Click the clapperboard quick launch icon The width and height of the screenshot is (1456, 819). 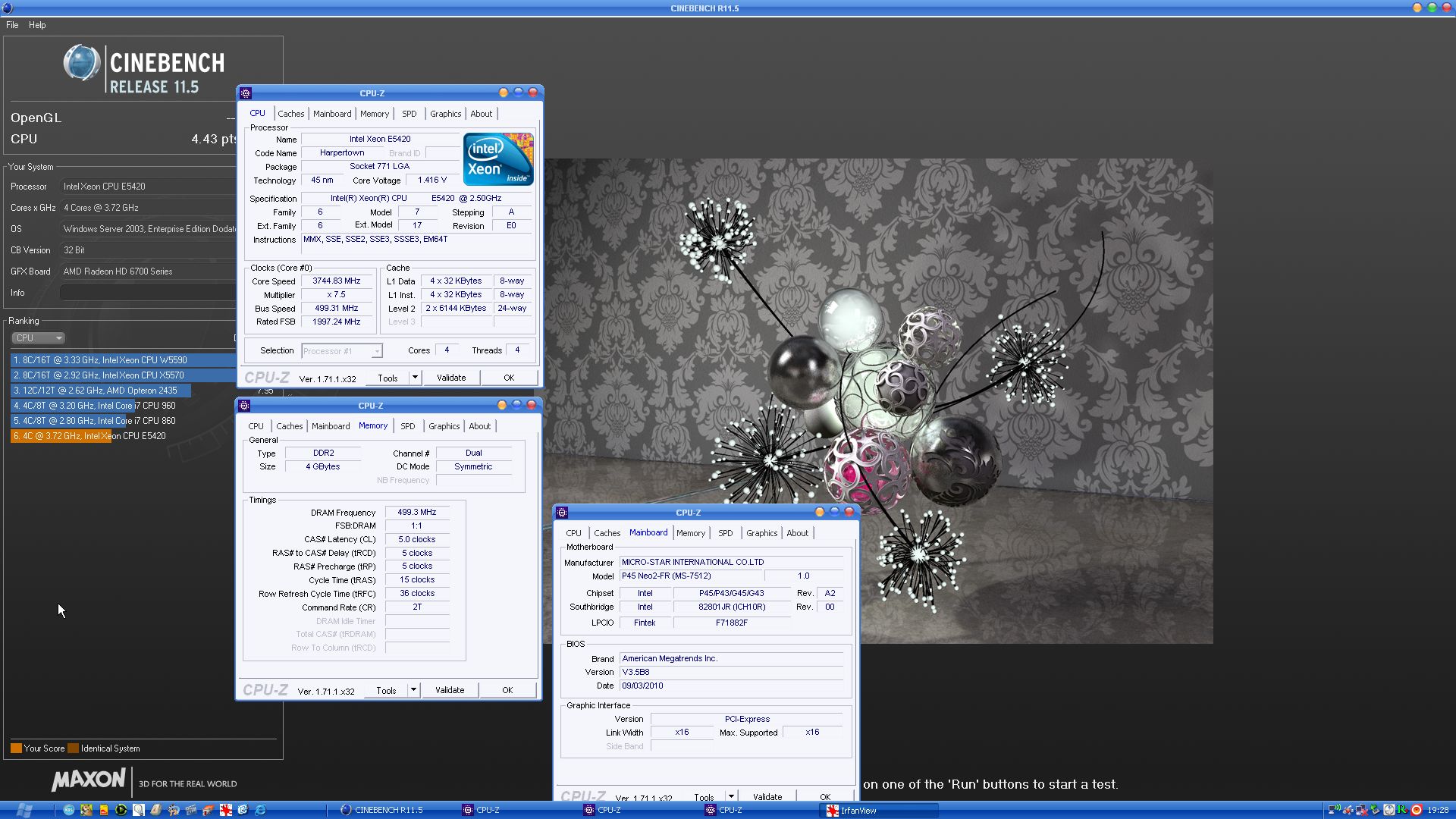191,810
